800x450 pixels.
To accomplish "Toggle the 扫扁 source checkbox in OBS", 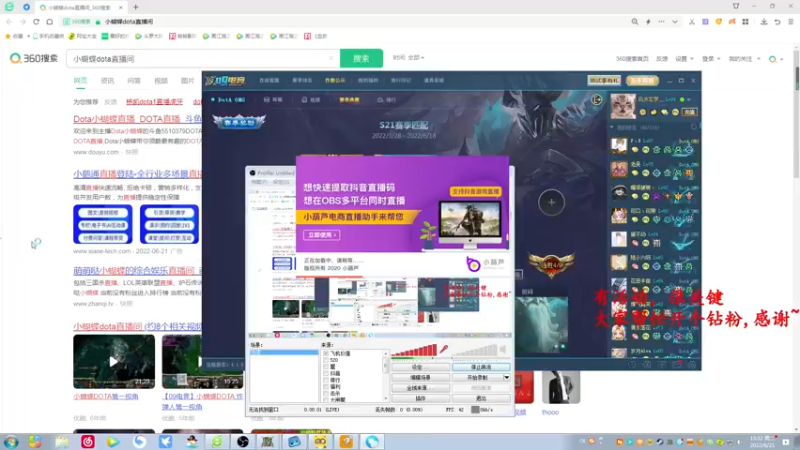I will coord(326,373).
